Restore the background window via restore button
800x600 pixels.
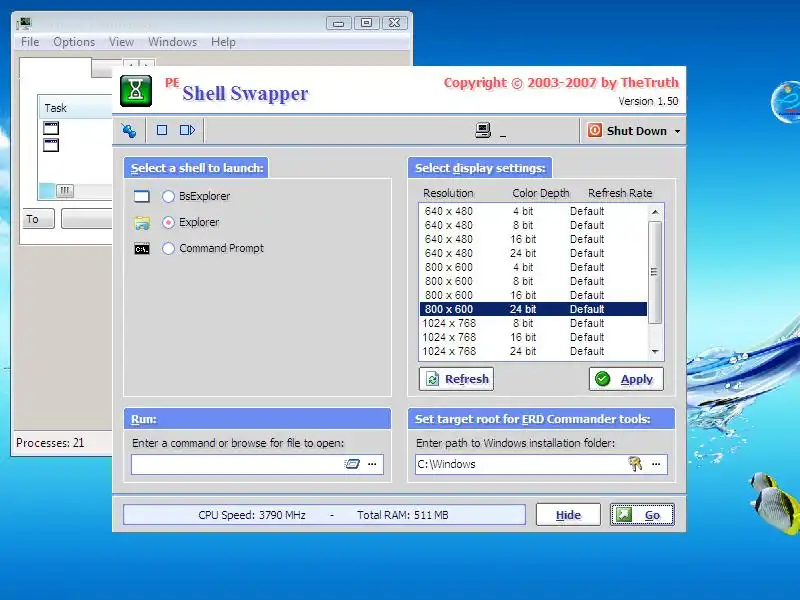point(366,23)
